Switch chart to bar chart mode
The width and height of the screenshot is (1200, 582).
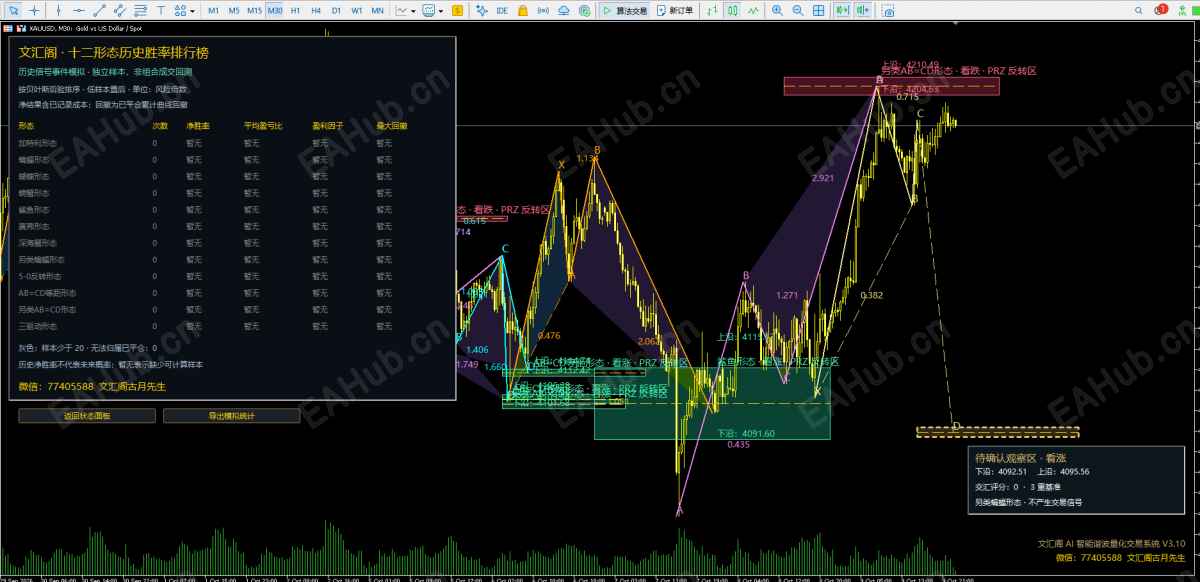(x=714, y=10)
